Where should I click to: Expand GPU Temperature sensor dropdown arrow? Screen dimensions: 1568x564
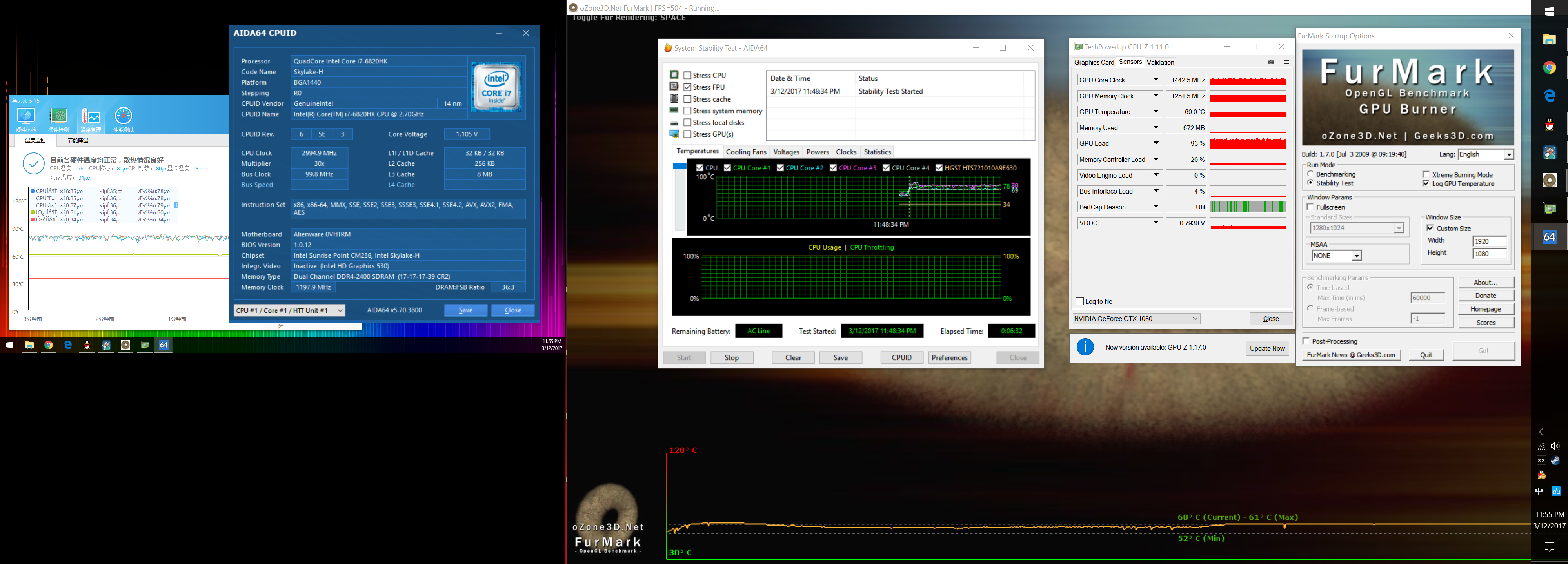pyautogui.click(x=1155, y=112)
